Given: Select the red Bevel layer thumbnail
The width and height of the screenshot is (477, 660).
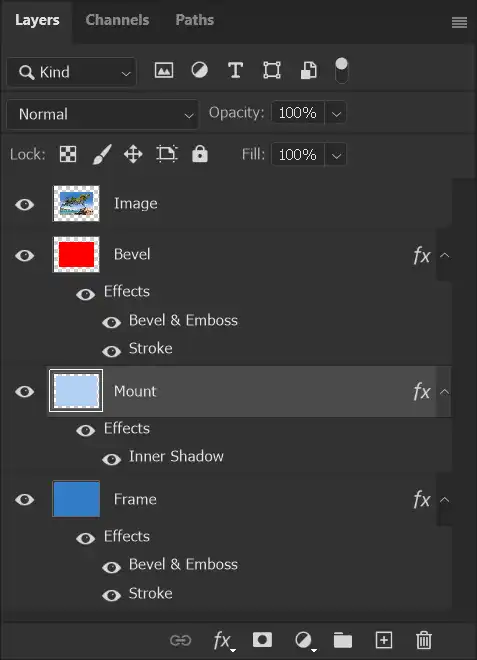Looking at the screenshot, I should point(76,255).
